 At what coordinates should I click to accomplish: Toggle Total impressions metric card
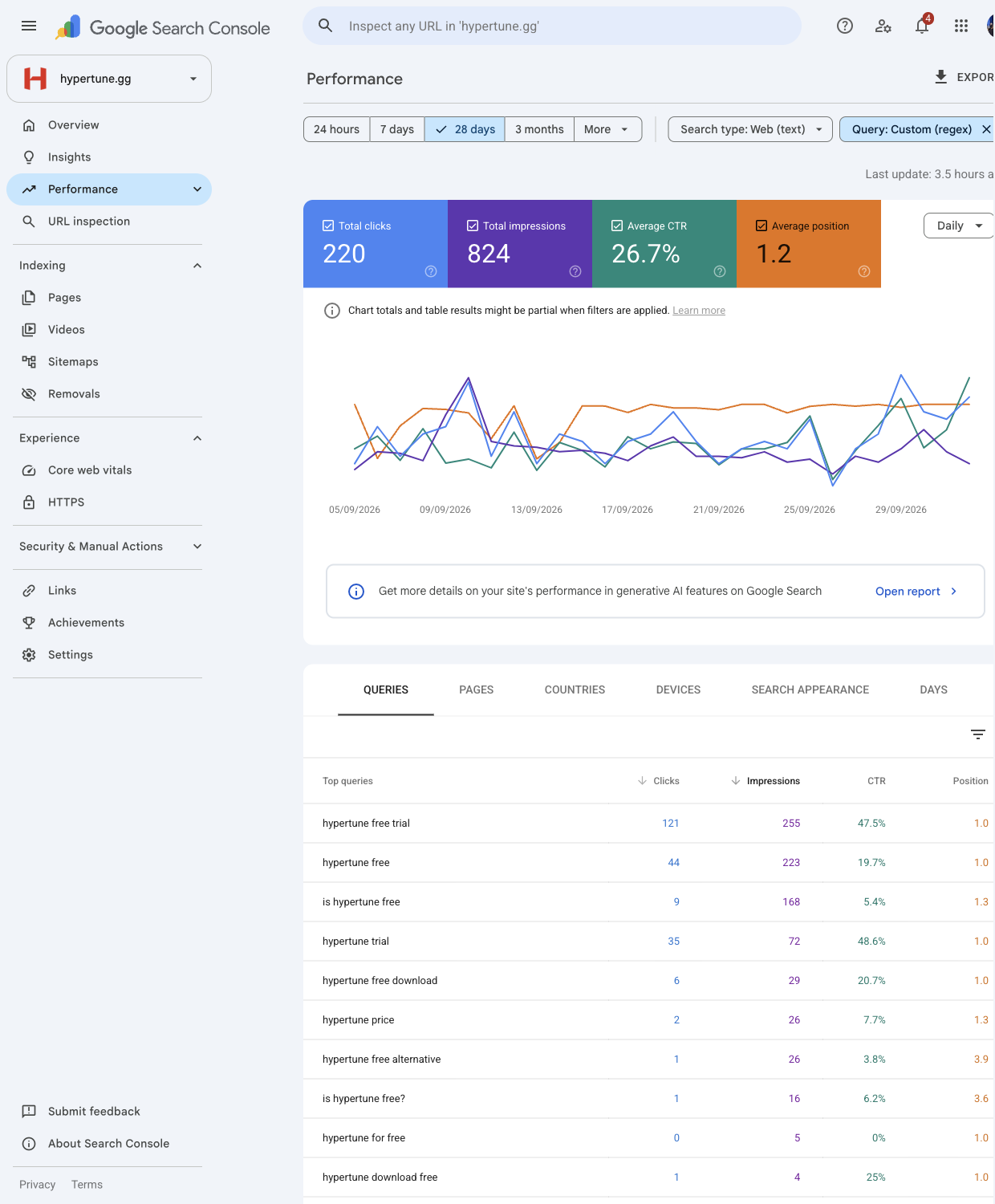(520, 244)
